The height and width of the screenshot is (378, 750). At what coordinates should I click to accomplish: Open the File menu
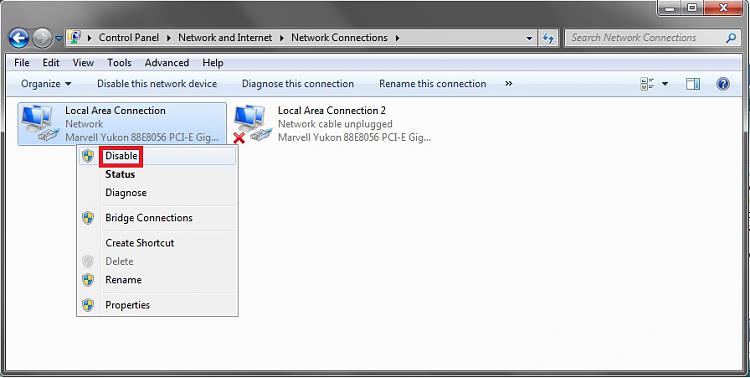click(22, 63)
